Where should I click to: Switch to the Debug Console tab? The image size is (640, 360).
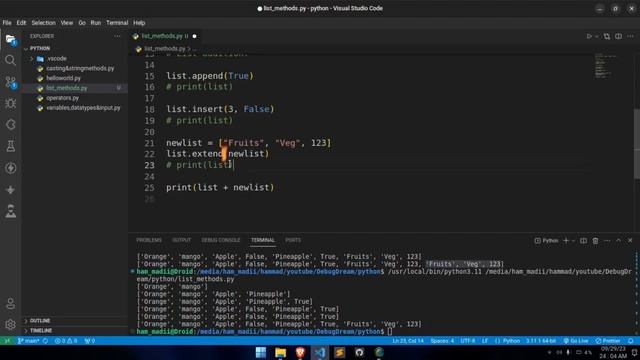click(x=221, y=240)
